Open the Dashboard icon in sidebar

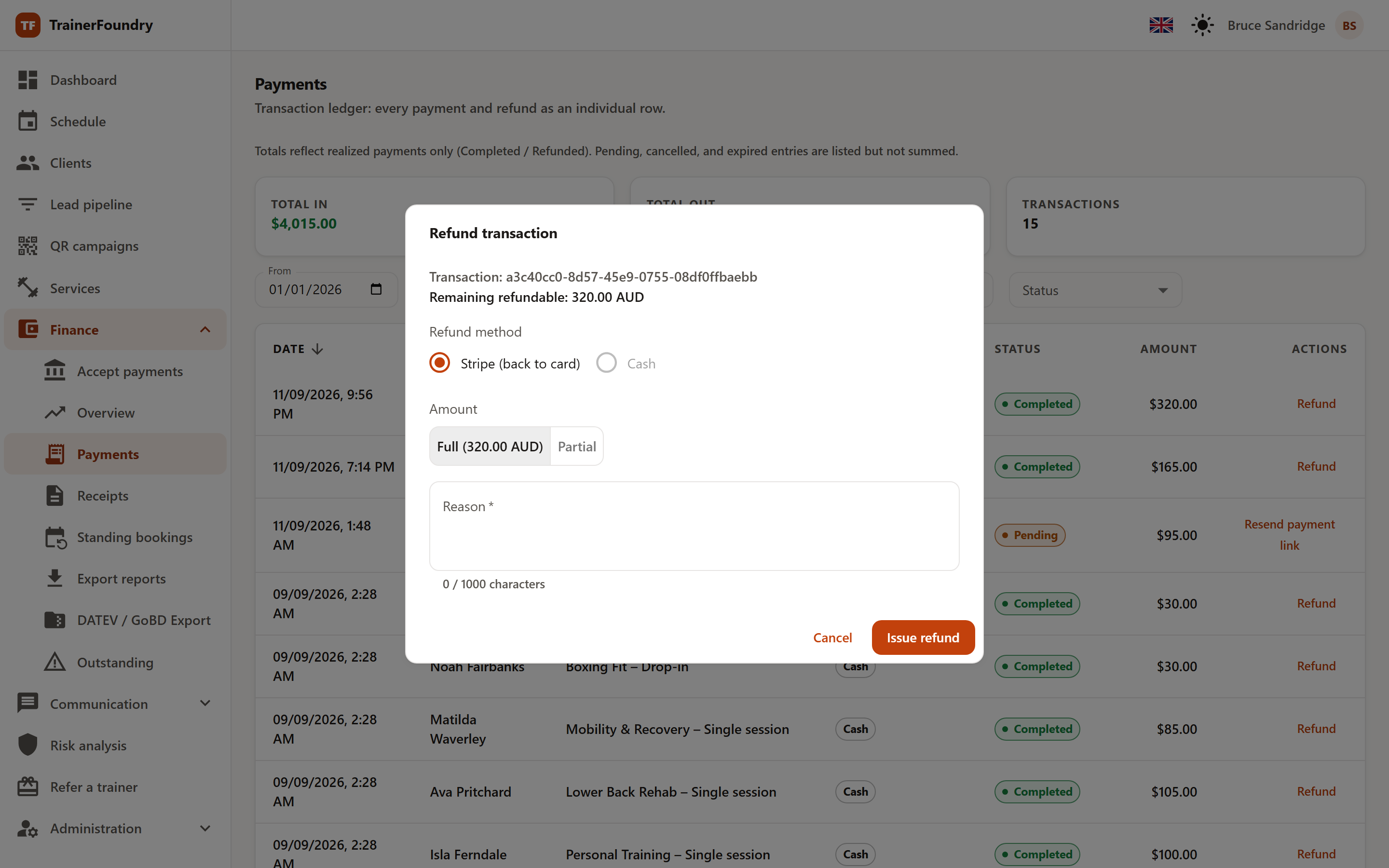click(x=27, y=80)
